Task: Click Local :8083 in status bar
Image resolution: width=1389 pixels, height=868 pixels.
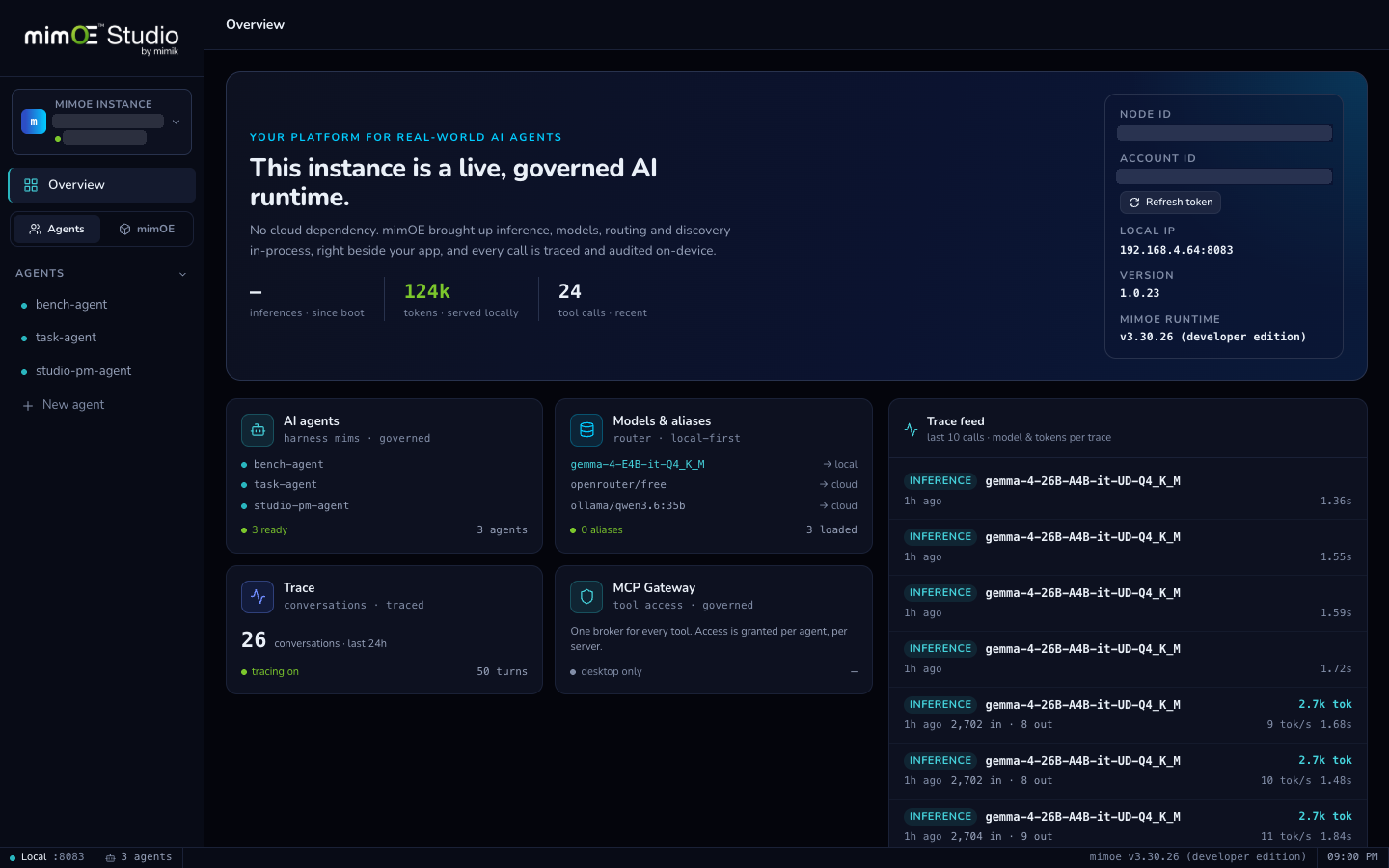Action: point(47,857)
